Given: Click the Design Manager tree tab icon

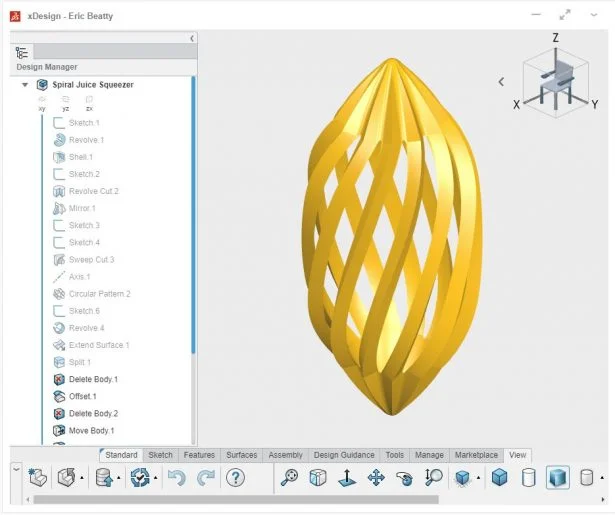Looking at the screenshot, I should coord(22,52).
